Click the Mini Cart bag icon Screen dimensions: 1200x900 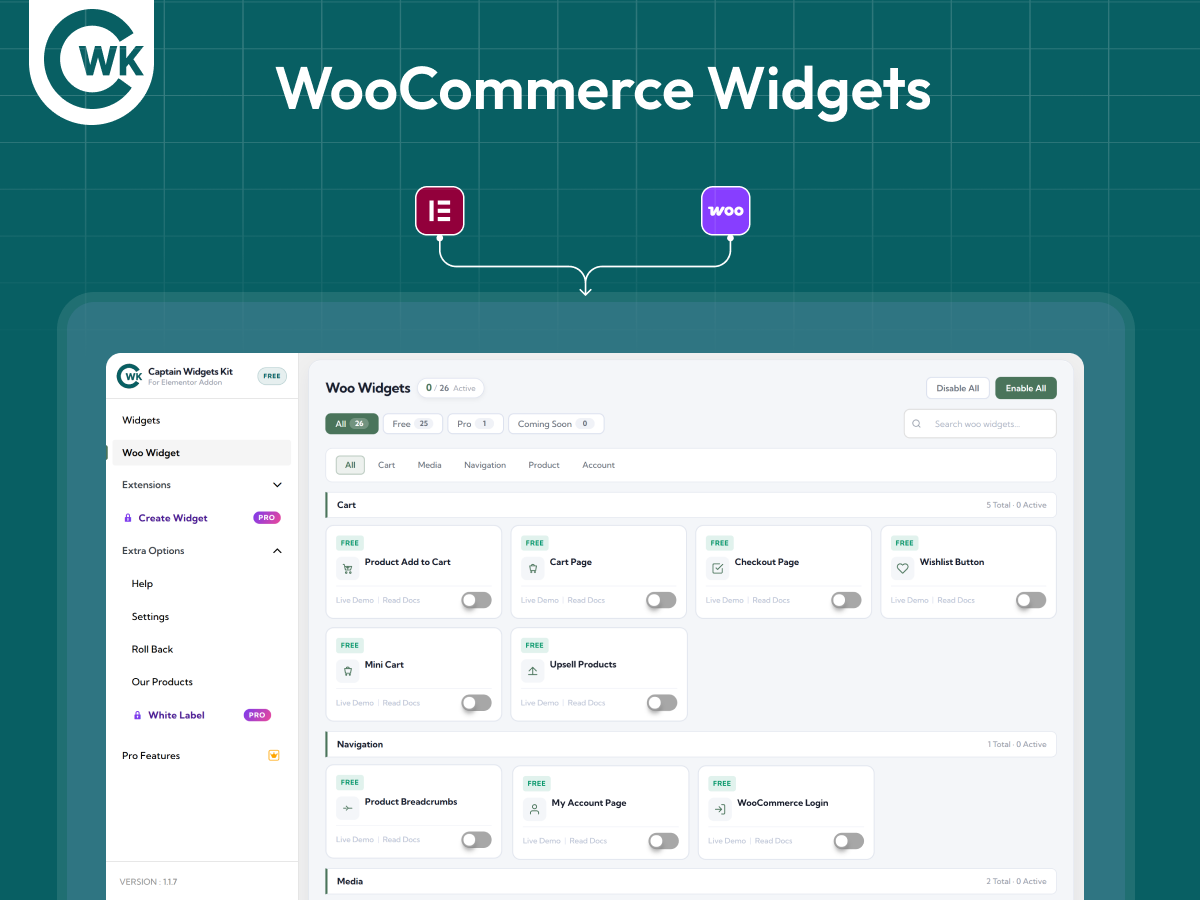point(347,671)
